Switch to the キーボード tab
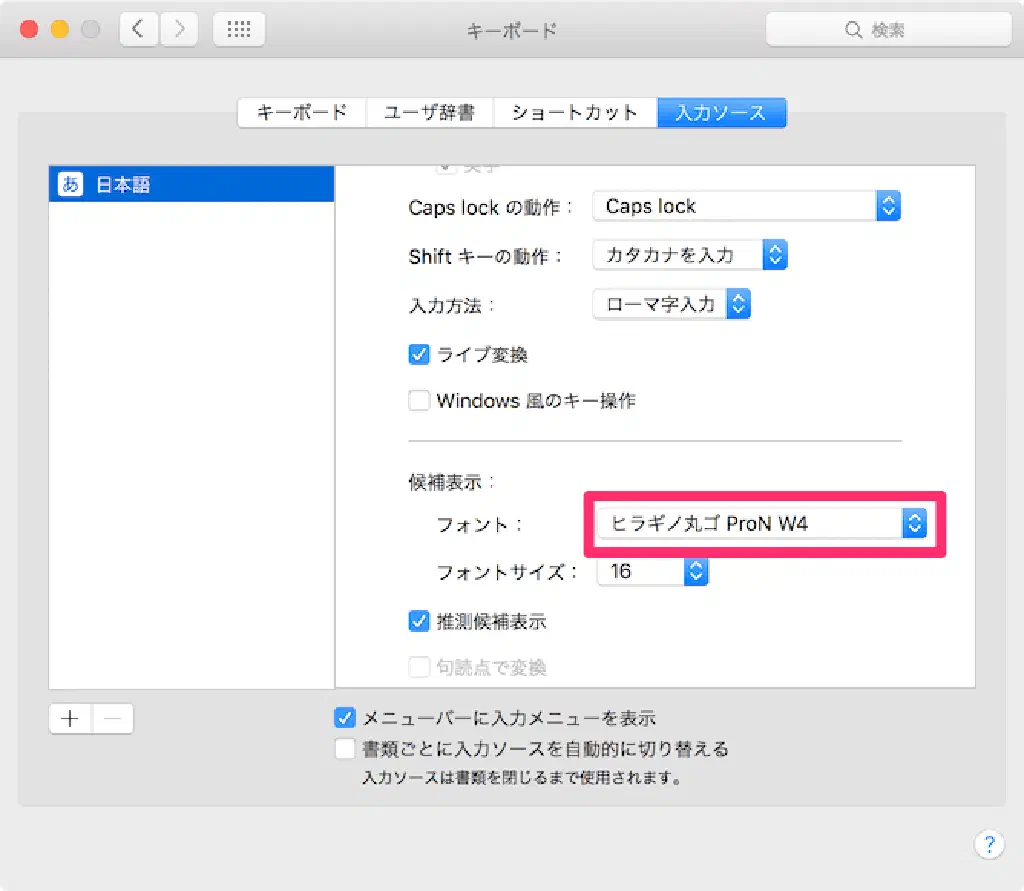Screen dimensions: 1024x891 click(x=302, y=113)
